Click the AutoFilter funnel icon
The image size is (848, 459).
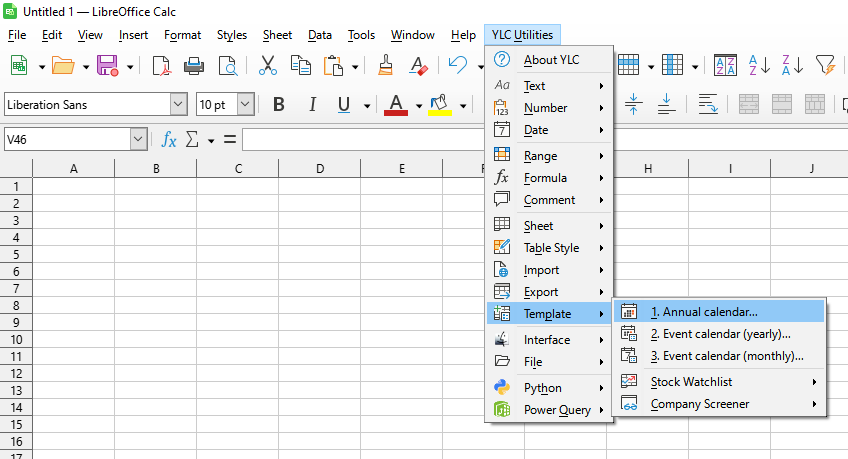(825, 65)
